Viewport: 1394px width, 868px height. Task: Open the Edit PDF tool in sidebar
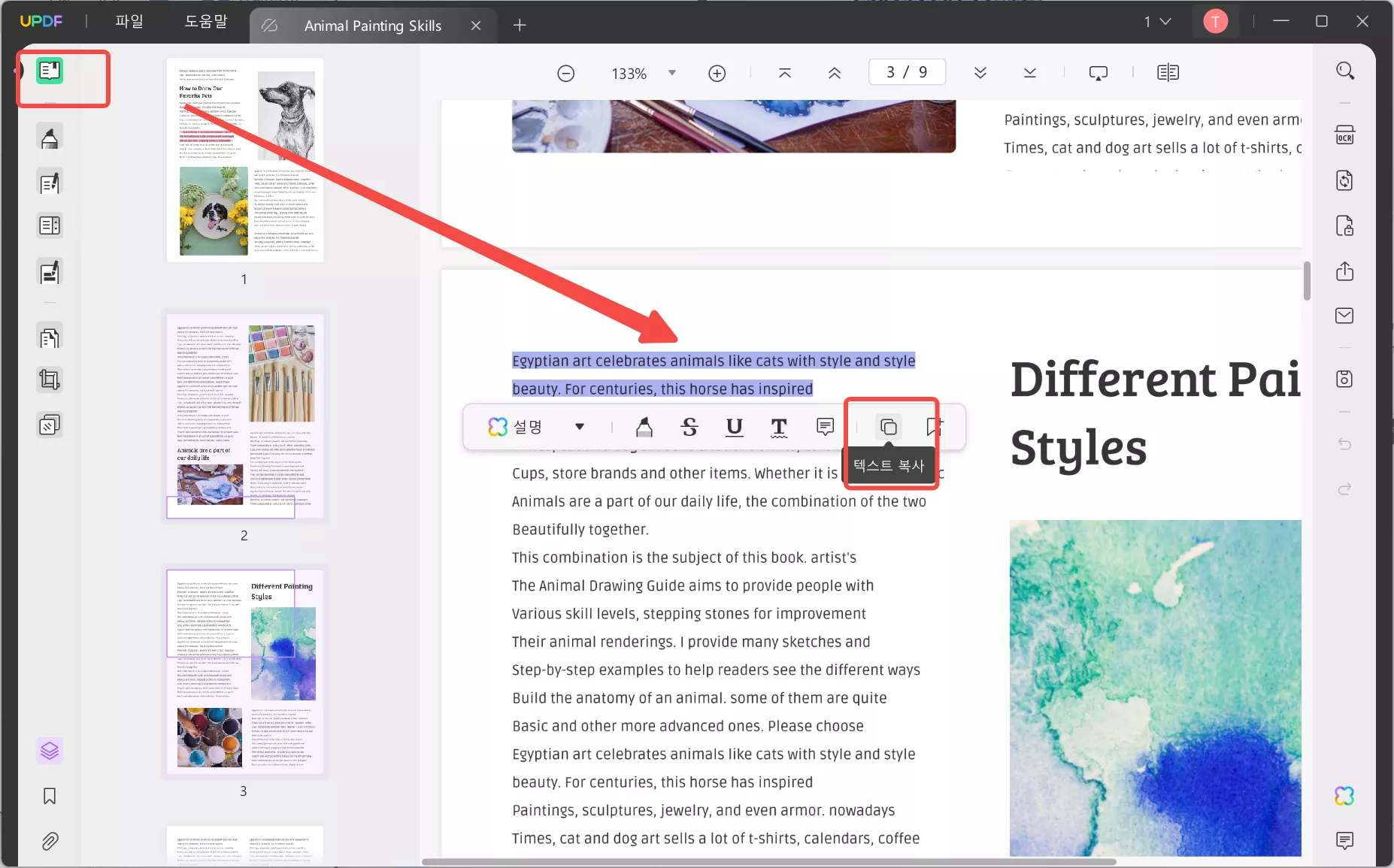(x=50, y=183)
